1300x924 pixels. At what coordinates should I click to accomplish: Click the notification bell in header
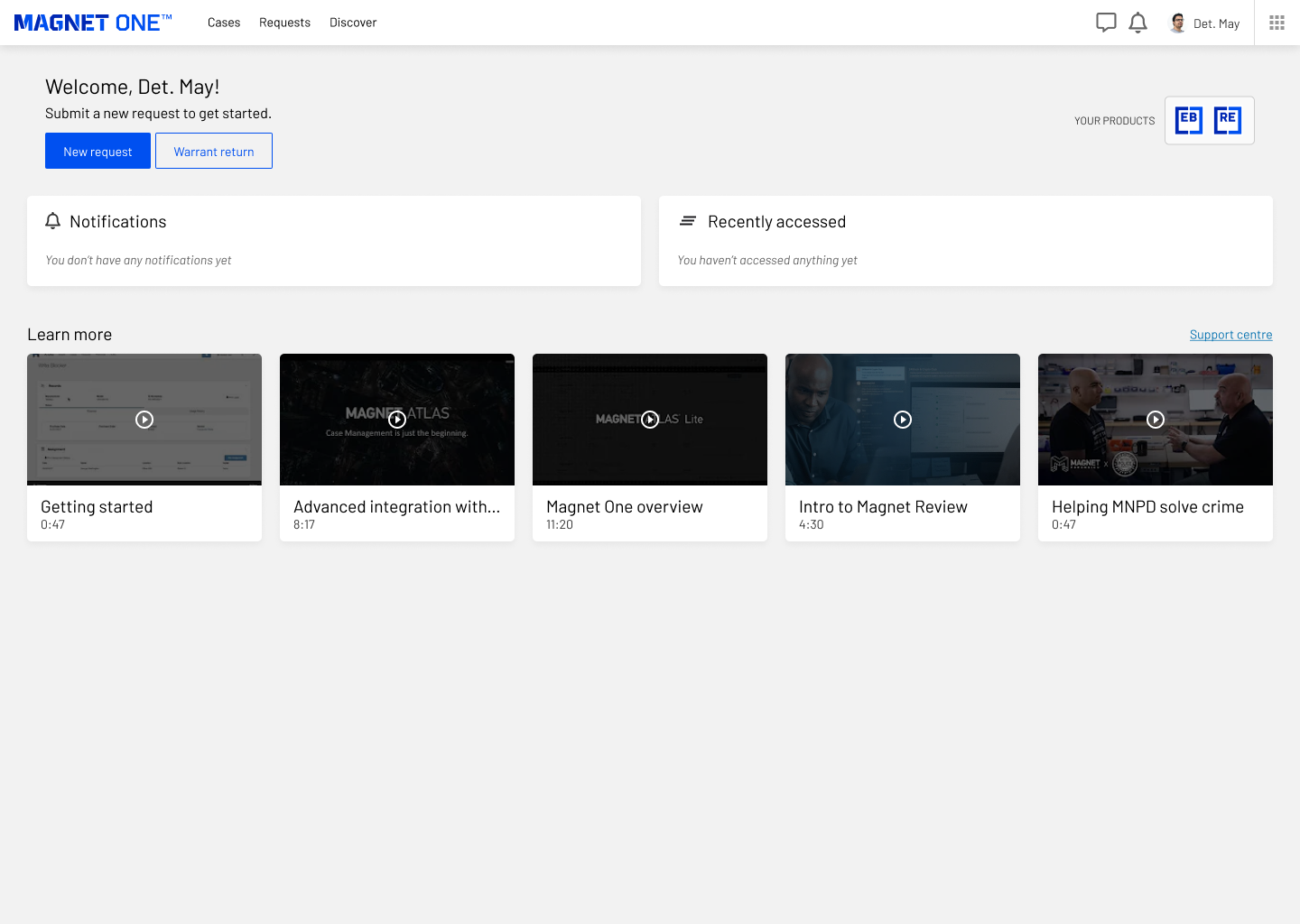(x=1138, y=23)
